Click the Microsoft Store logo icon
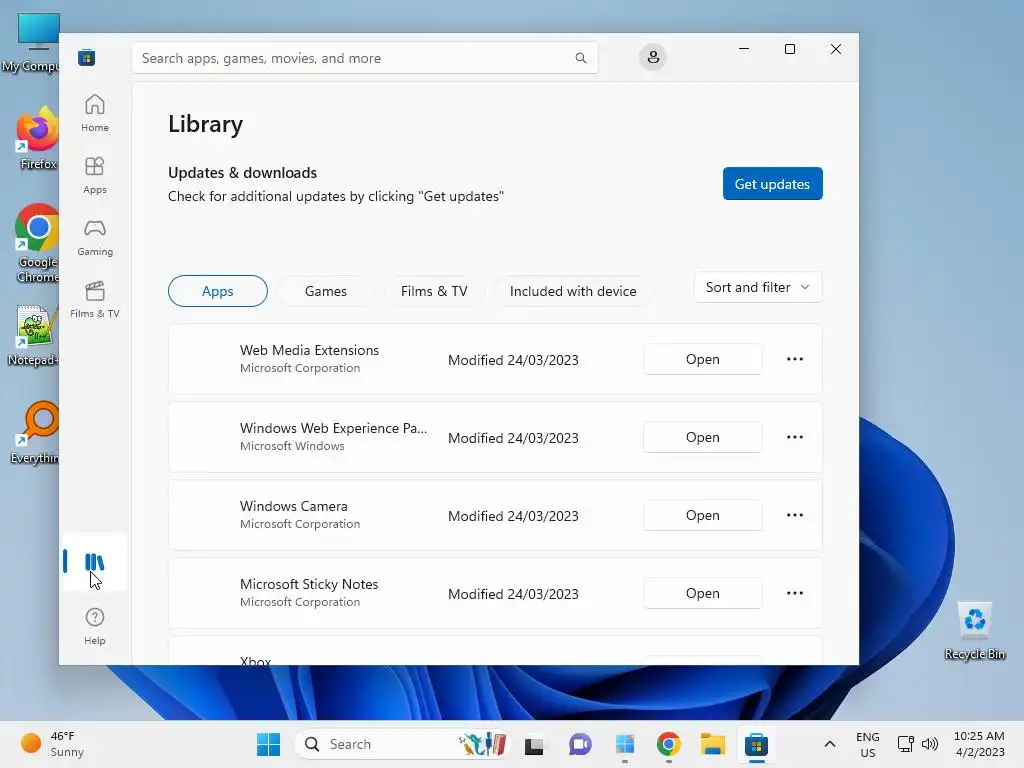1024x768 pixels. point(86,58)
